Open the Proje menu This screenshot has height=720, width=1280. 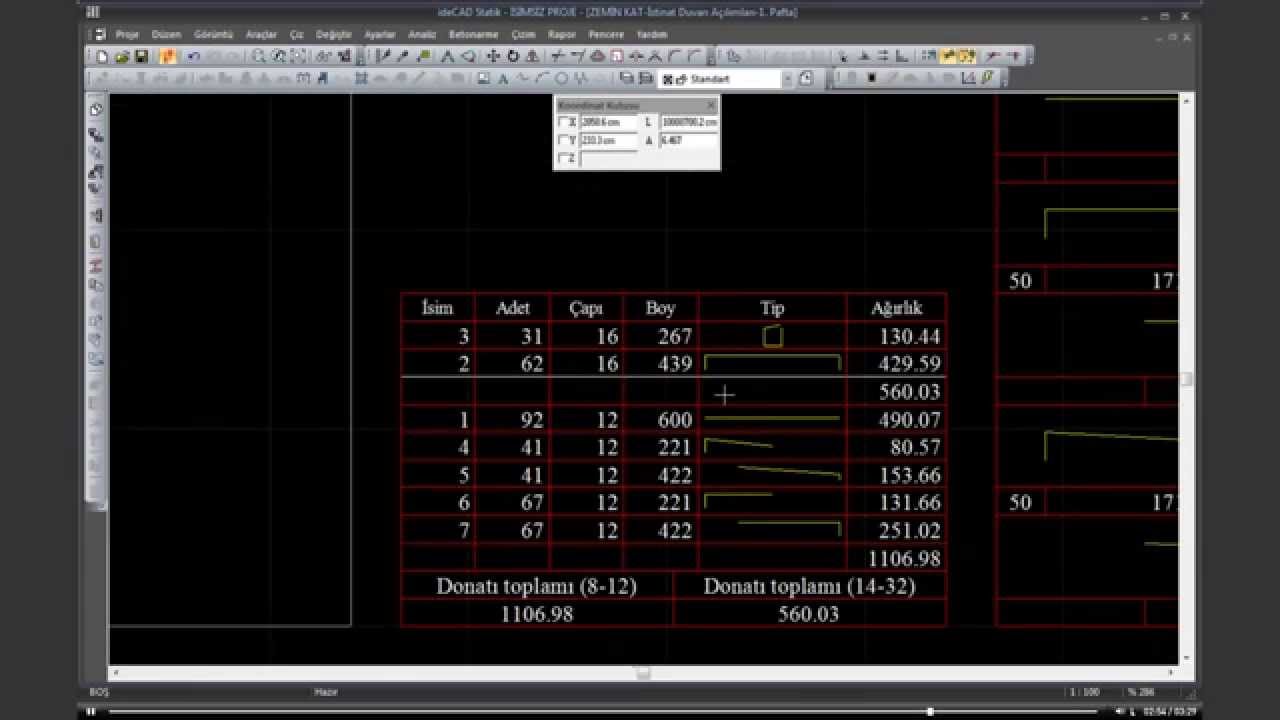pos(127,34)
